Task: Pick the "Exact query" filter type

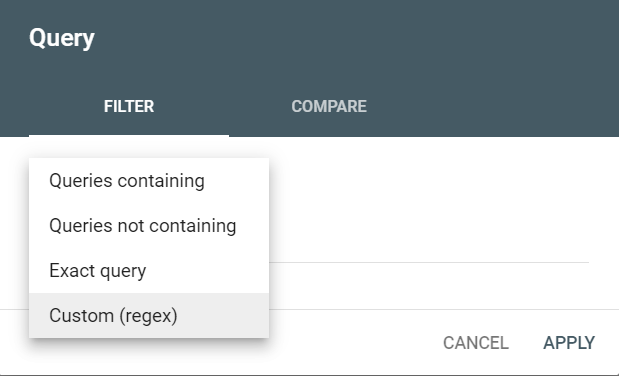Action: click(149, 271)
